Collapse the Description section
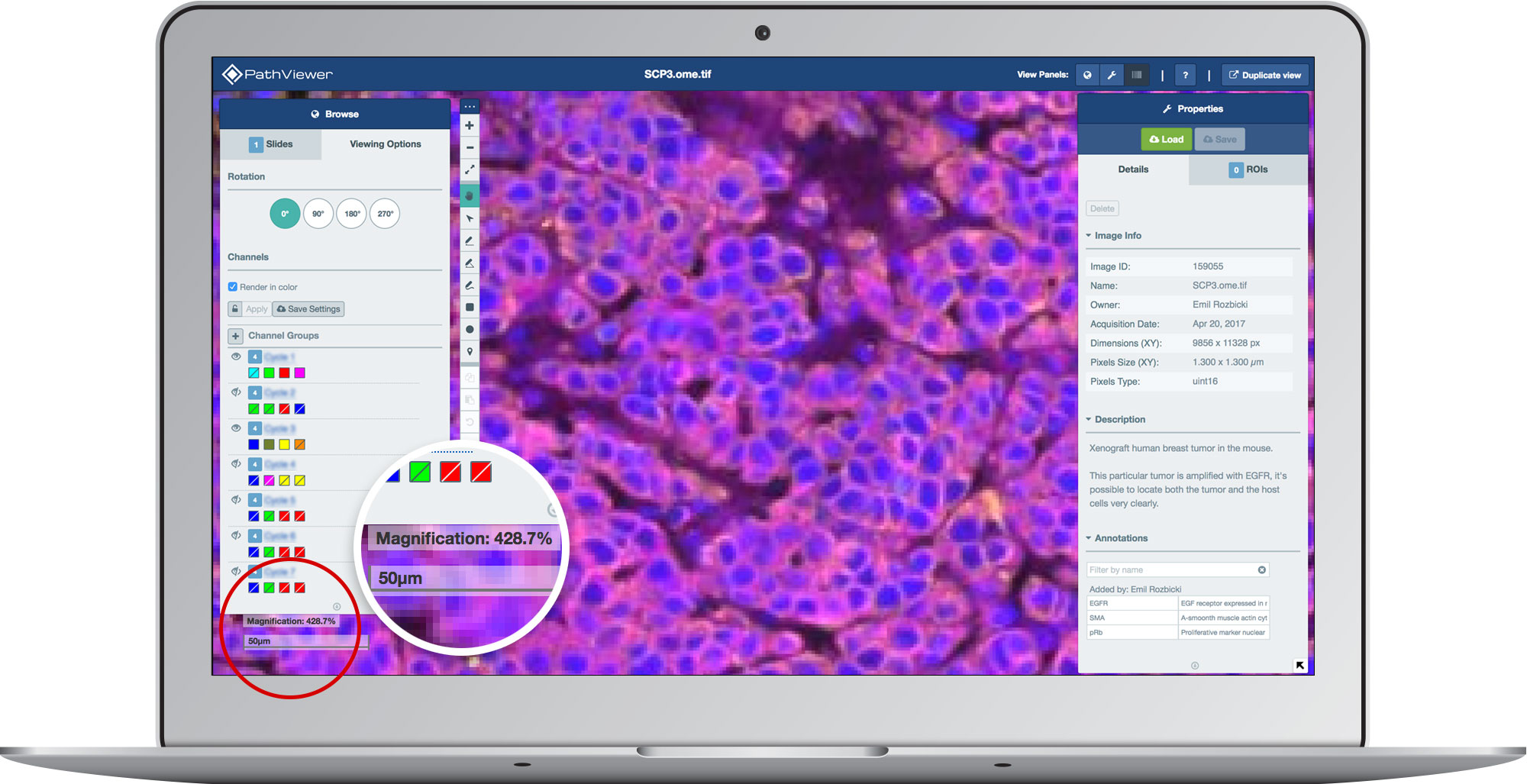 [1115, 420]
